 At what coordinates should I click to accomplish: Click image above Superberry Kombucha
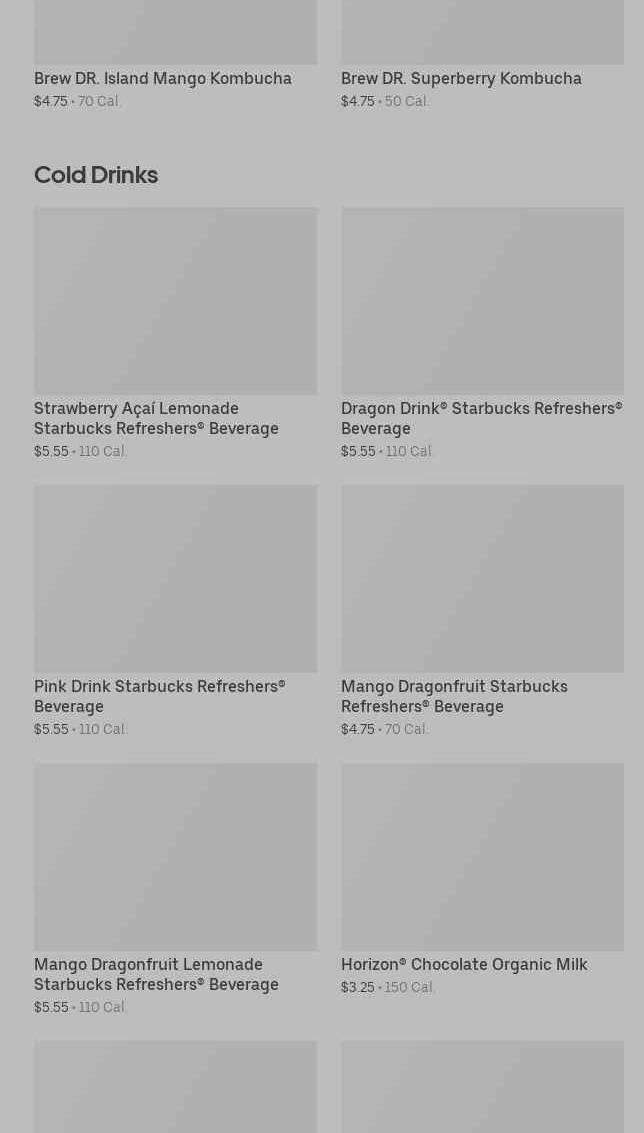[482, 32]
